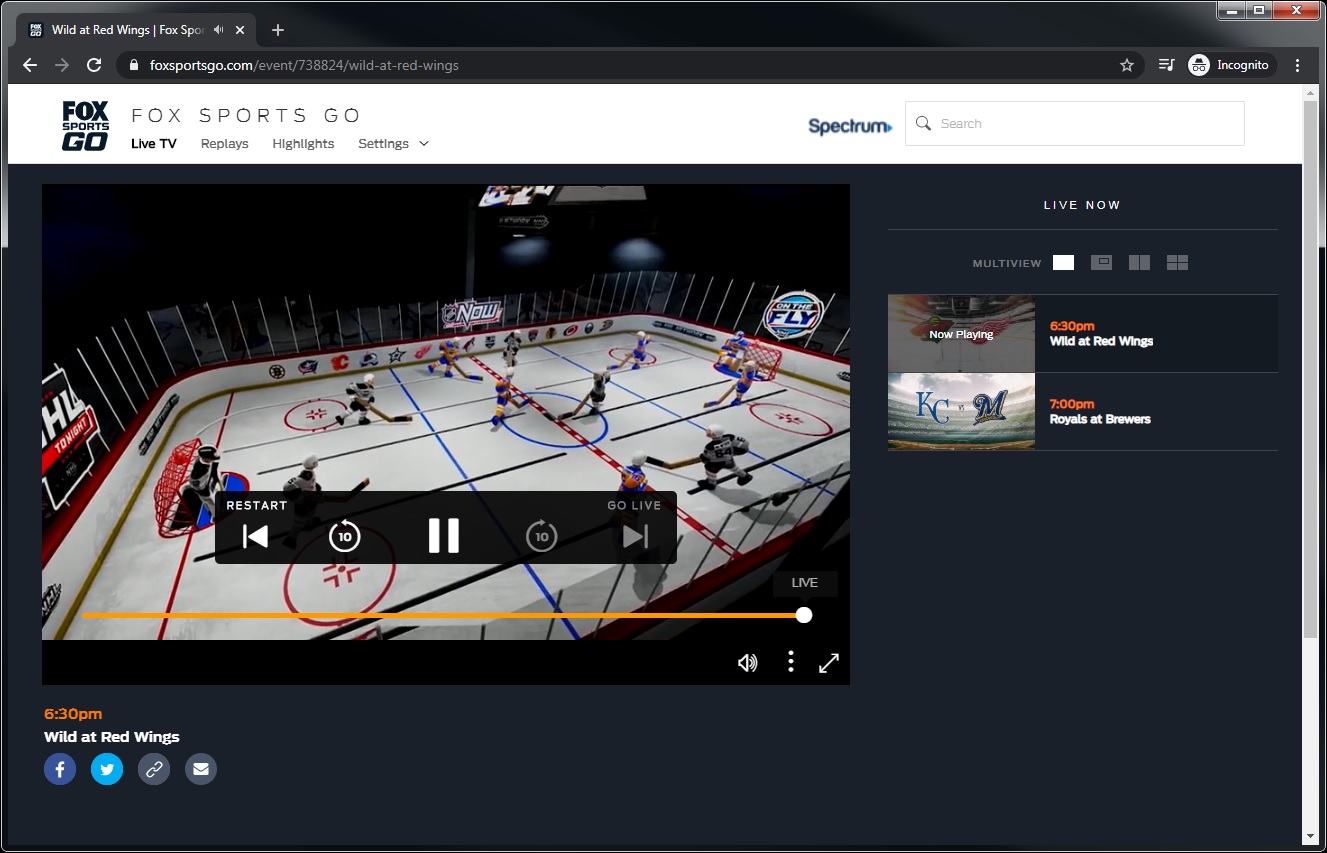Image resolution: width=1327 pixels, height=853 pixels.
Task: Share the event on Twitter
Action: point(107,769)
